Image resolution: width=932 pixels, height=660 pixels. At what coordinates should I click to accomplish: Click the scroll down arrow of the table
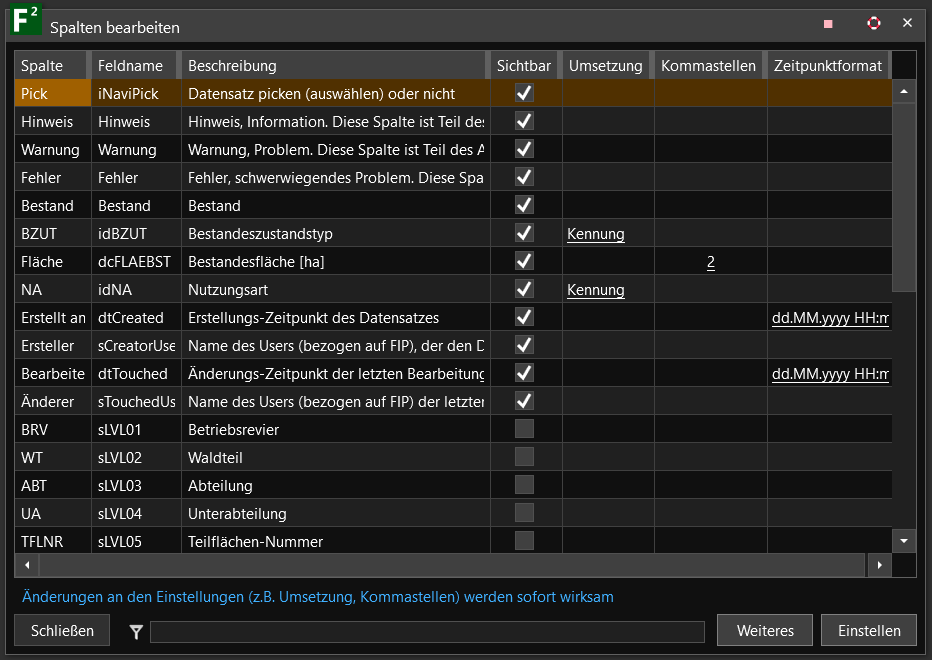click(904, 540)
